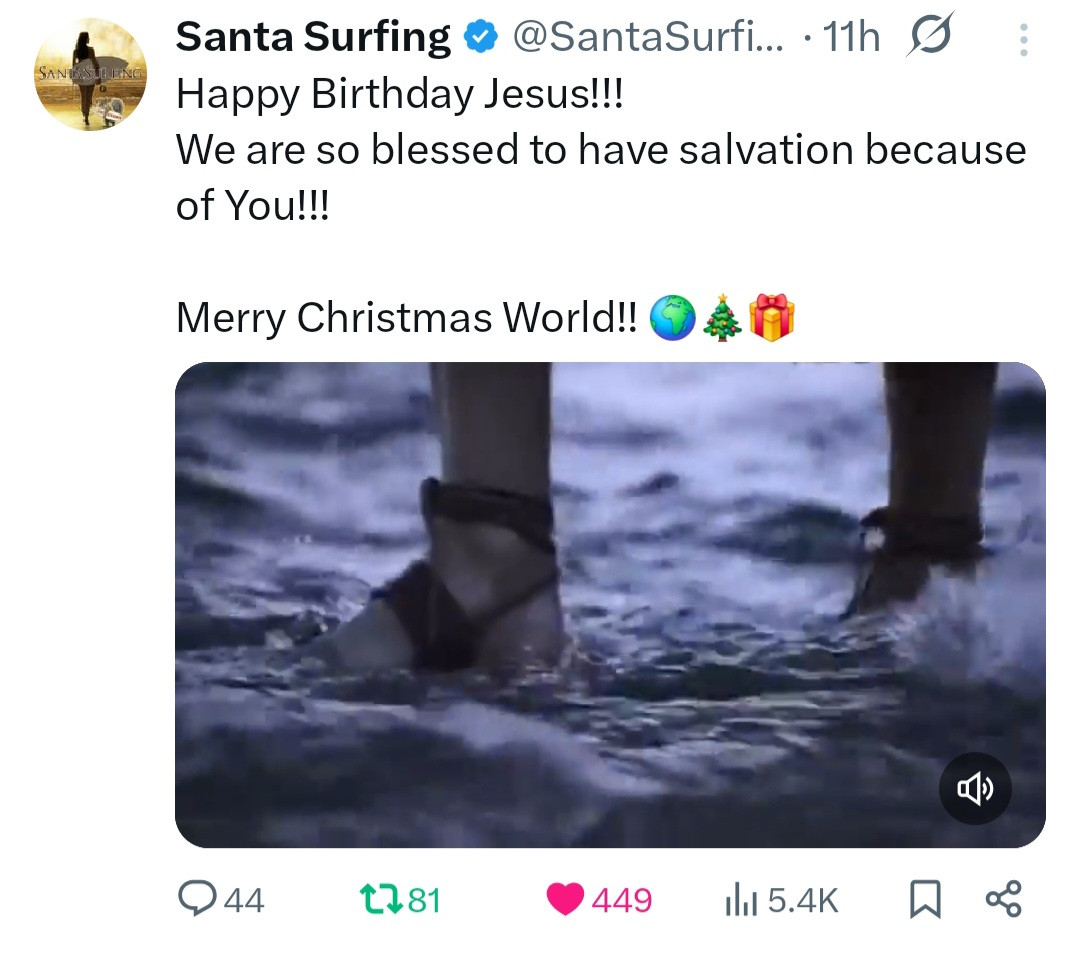
Task: Unlike the post with the pink heart
Action: [x=566, y=900]
